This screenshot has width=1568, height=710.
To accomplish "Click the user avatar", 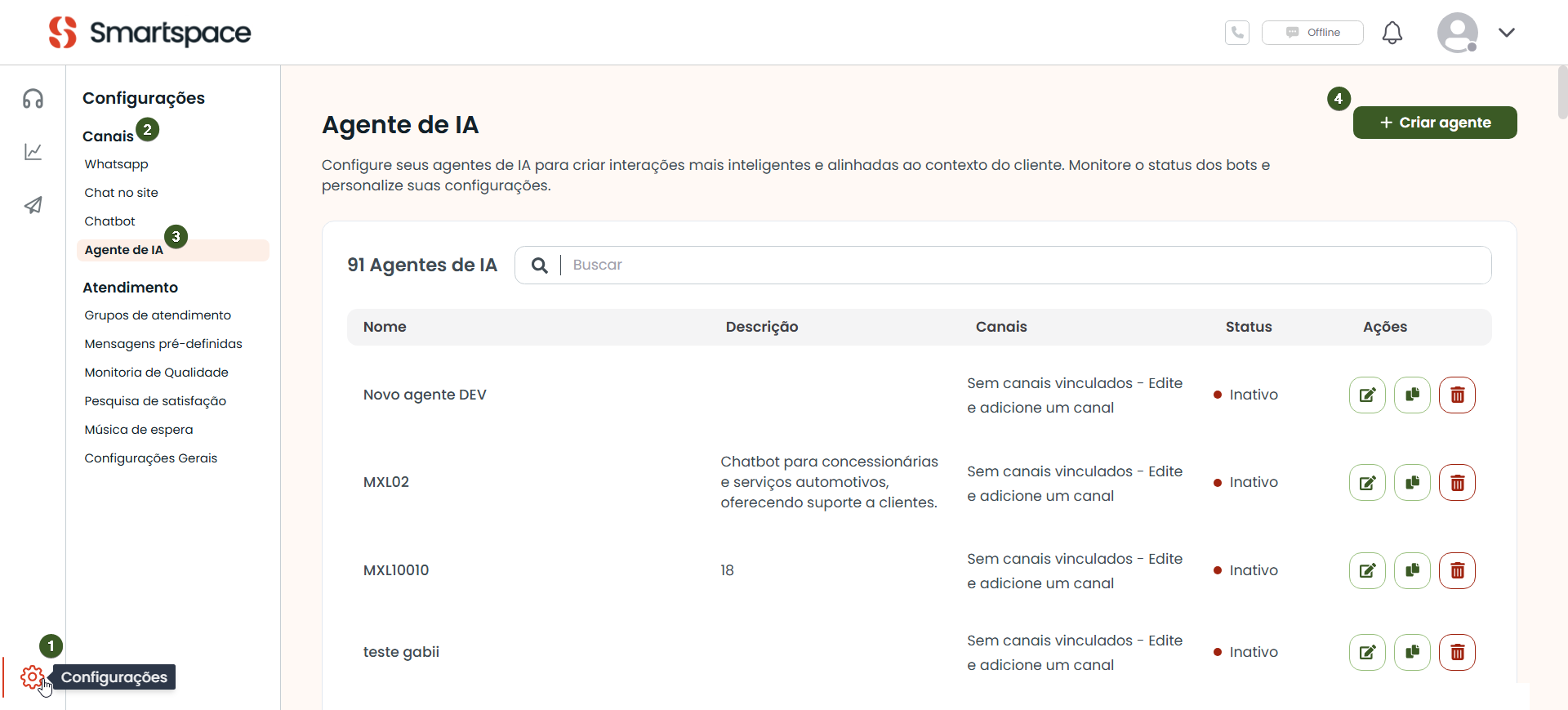I will [x=1458, y=33].
